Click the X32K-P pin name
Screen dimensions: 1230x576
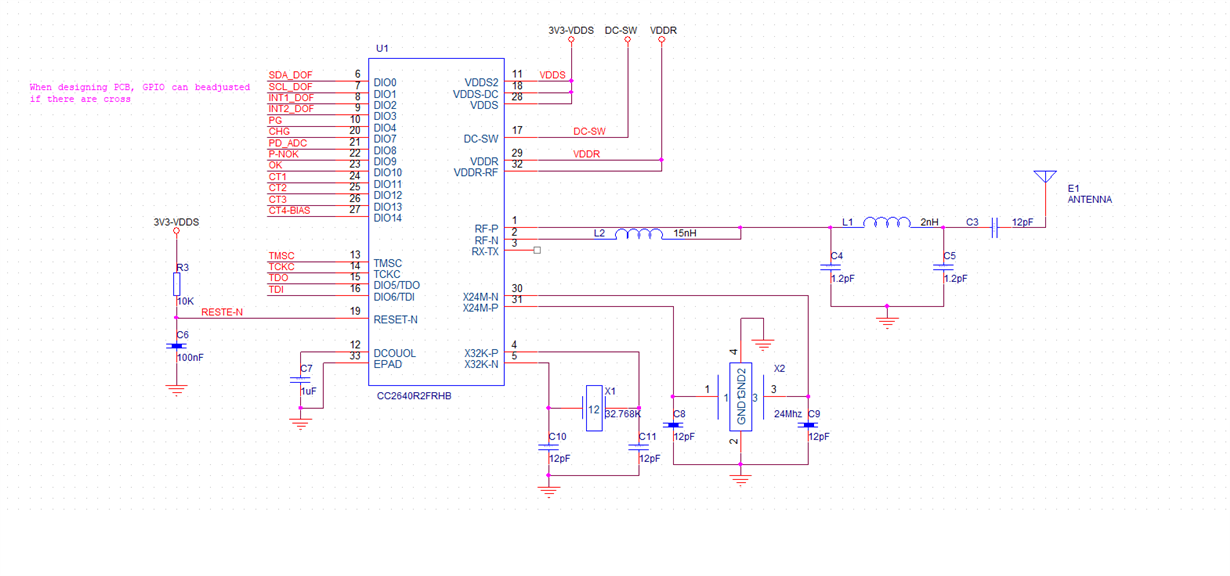481,353
